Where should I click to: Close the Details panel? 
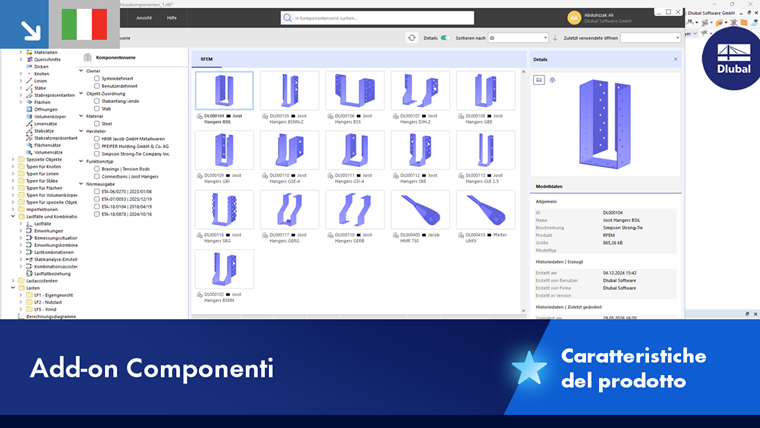tap(675, 59)
